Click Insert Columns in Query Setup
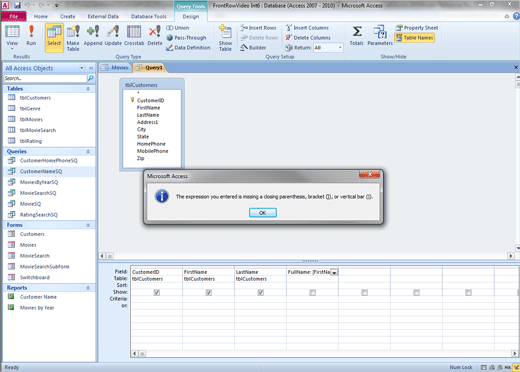The image size is (520, 372). tap(307, 28)
